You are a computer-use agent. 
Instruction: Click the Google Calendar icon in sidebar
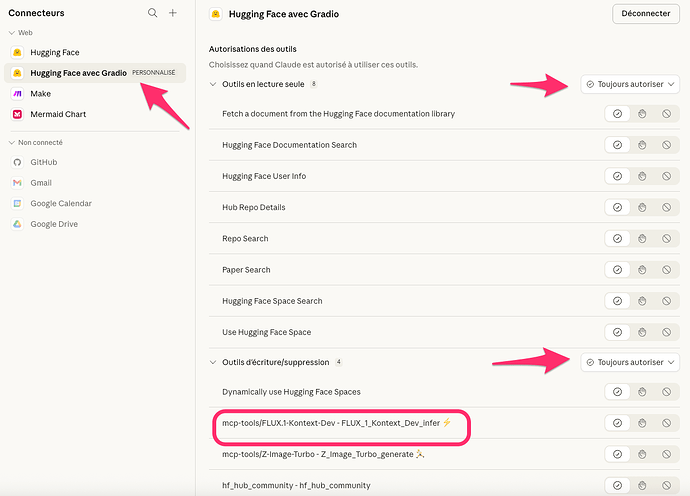click(x=17, y=203)
